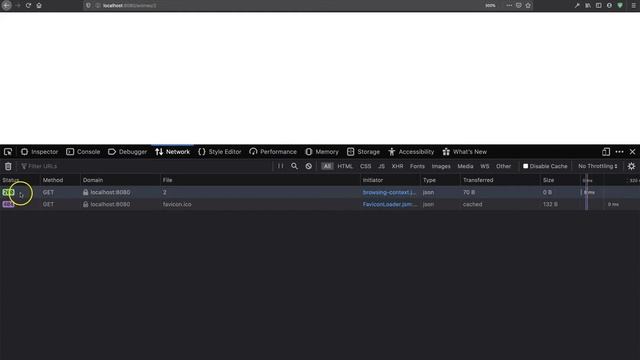Open network settings gear menu
This screenshot has width=640, height=360.
pos(631,166)
